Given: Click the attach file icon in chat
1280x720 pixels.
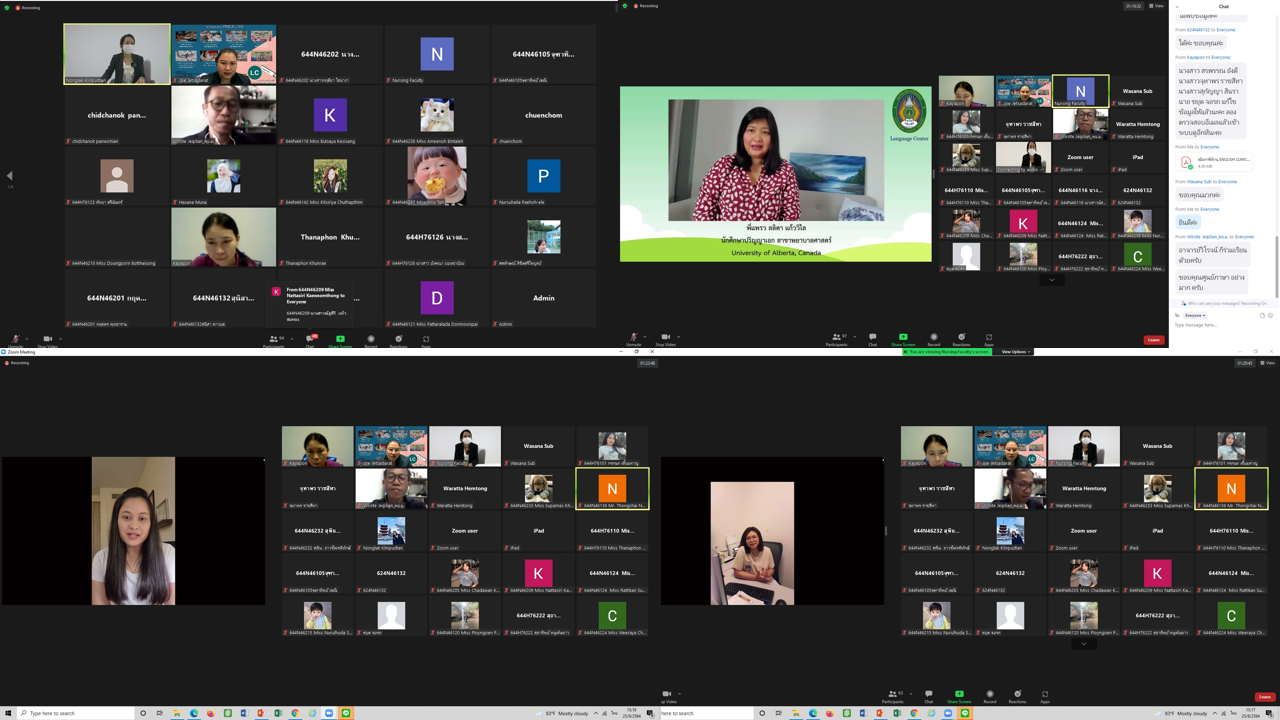Looking at the screenshot, I should (1262, 315).
